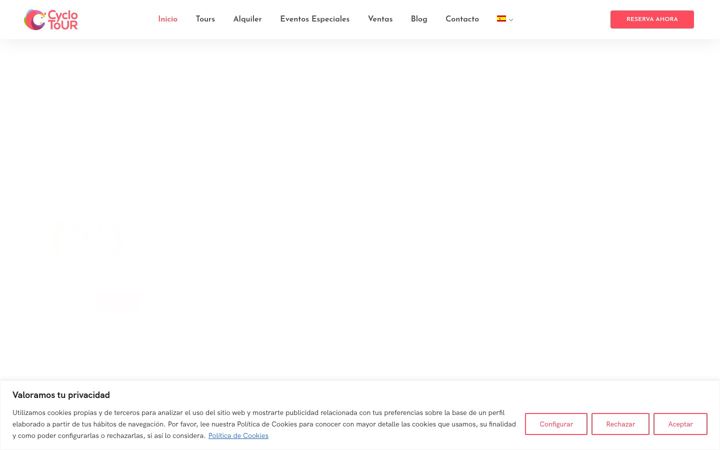
Task: Select Eventos Especiales in navigation
Action: click(x=315, y=19)
